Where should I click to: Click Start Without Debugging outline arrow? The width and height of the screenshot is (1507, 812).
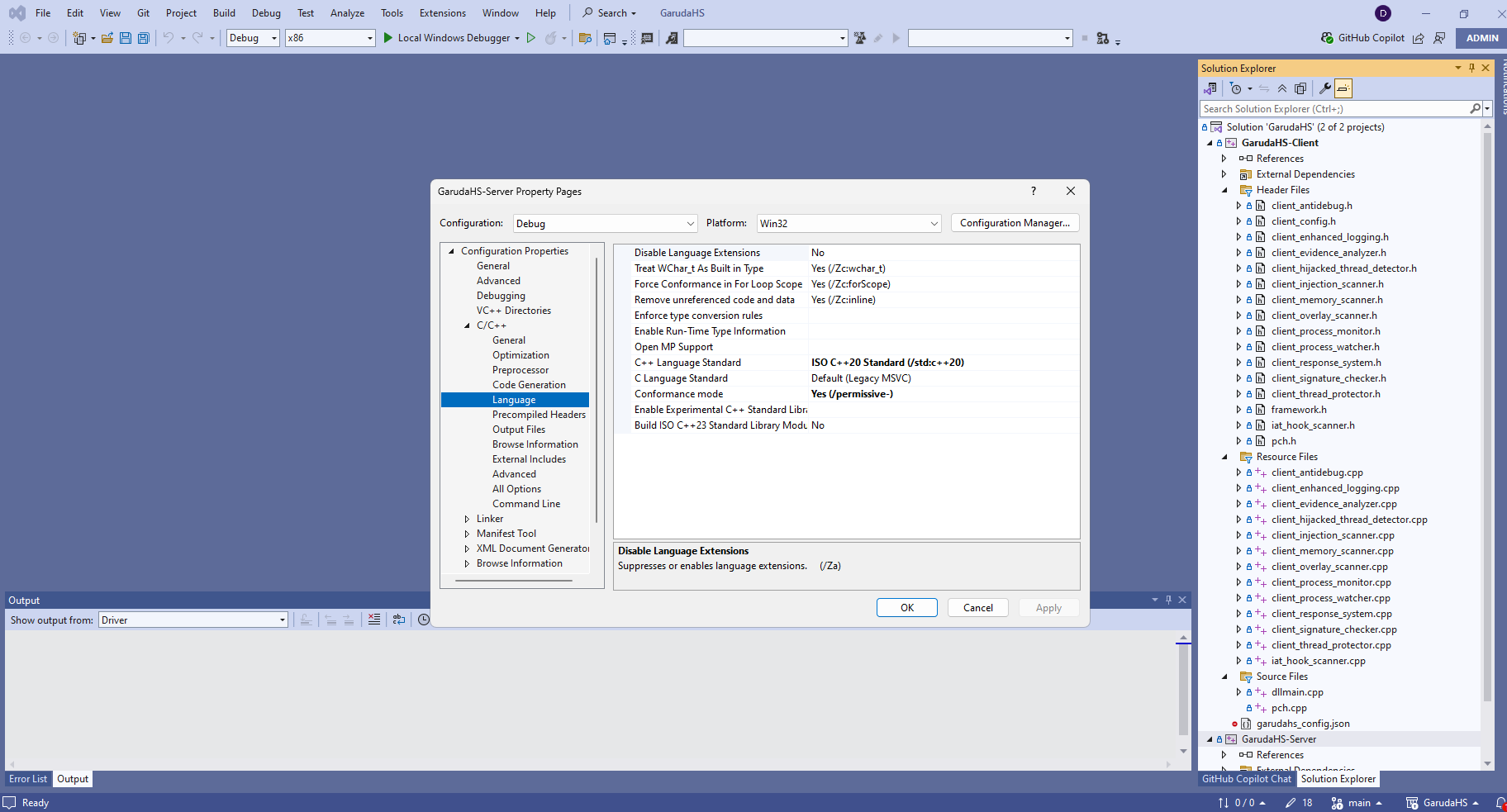pos(531,38)
